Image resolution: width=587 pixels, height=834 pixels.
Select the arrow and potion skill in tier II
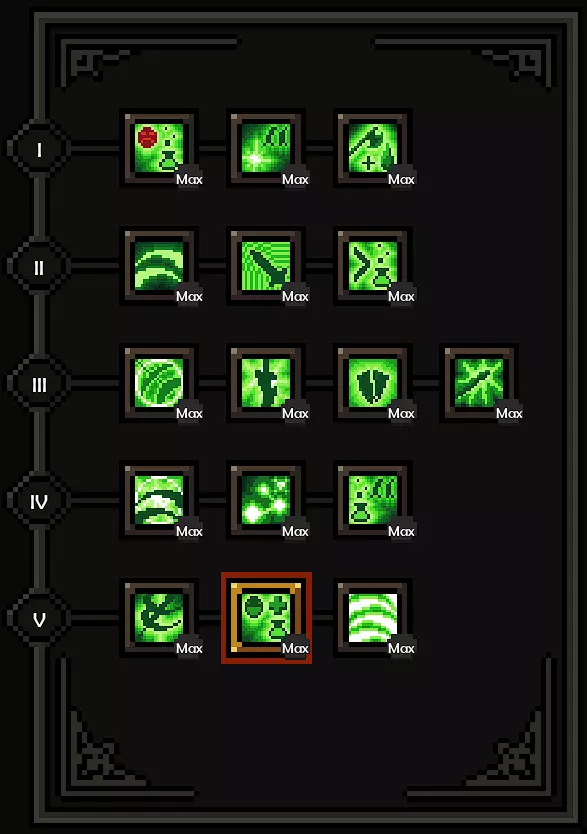tap(372, 265)
